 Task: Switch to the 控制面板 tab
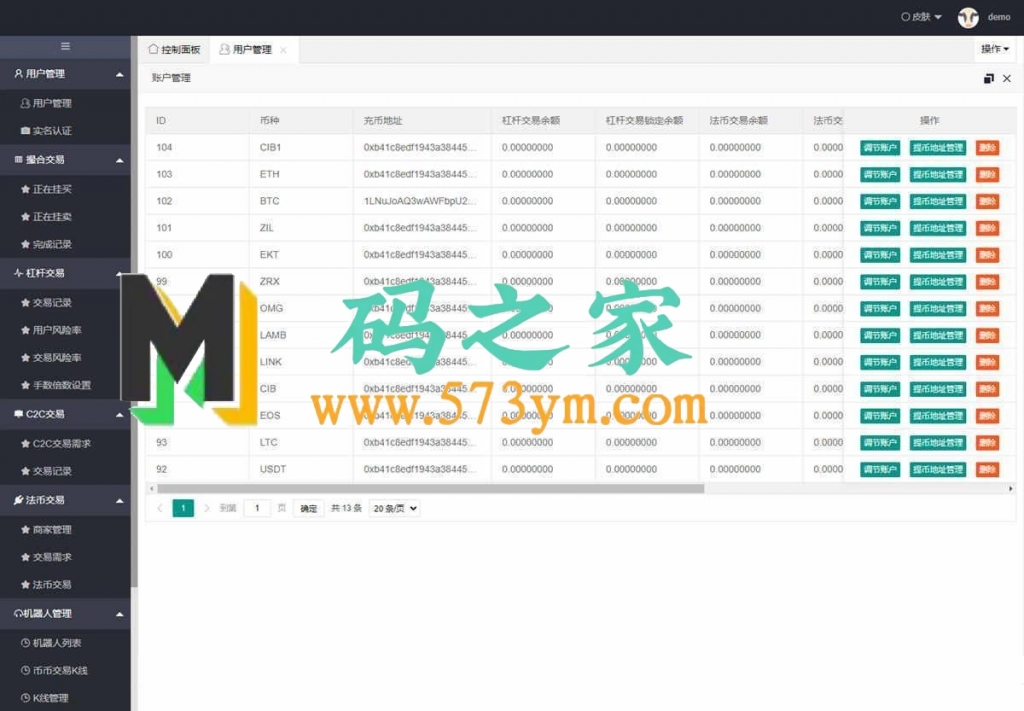pos(174,50)
